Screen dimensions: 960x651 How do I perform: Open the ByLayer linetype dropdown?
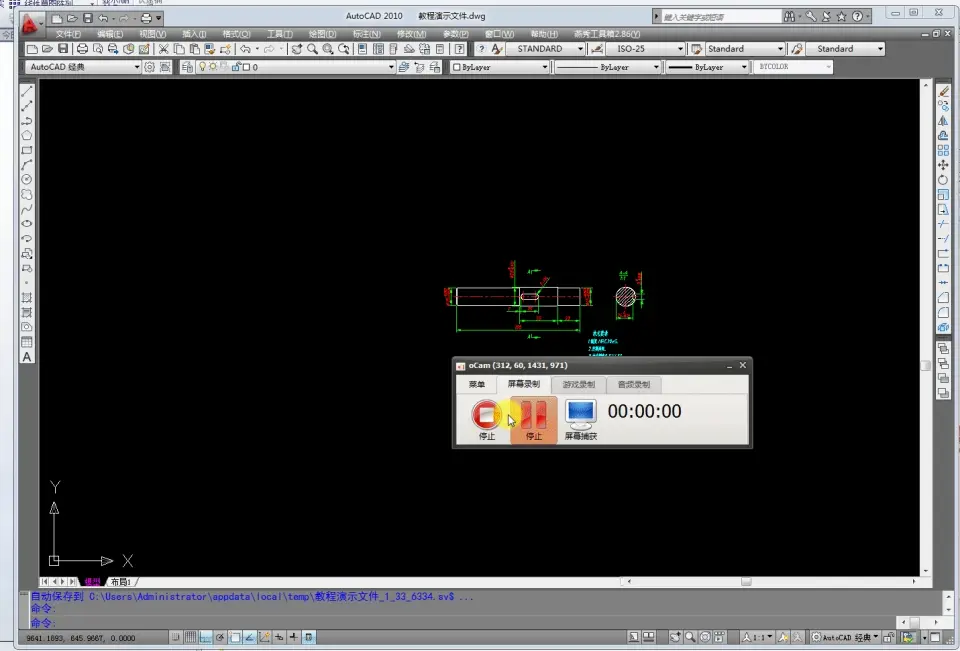point(607,67)
